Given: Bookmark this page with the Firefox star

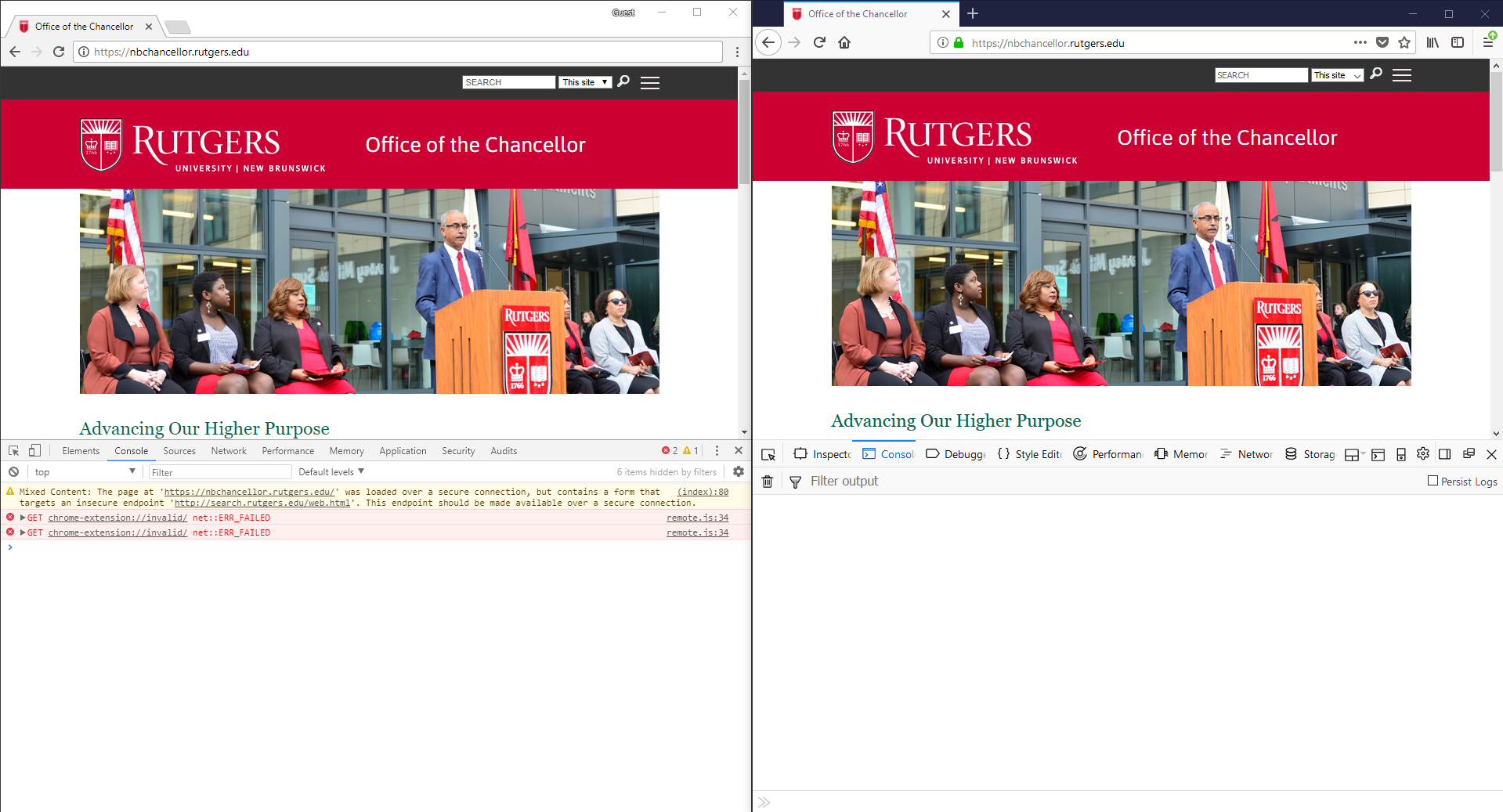Looking at the screenshot, I should point(1404,42).
